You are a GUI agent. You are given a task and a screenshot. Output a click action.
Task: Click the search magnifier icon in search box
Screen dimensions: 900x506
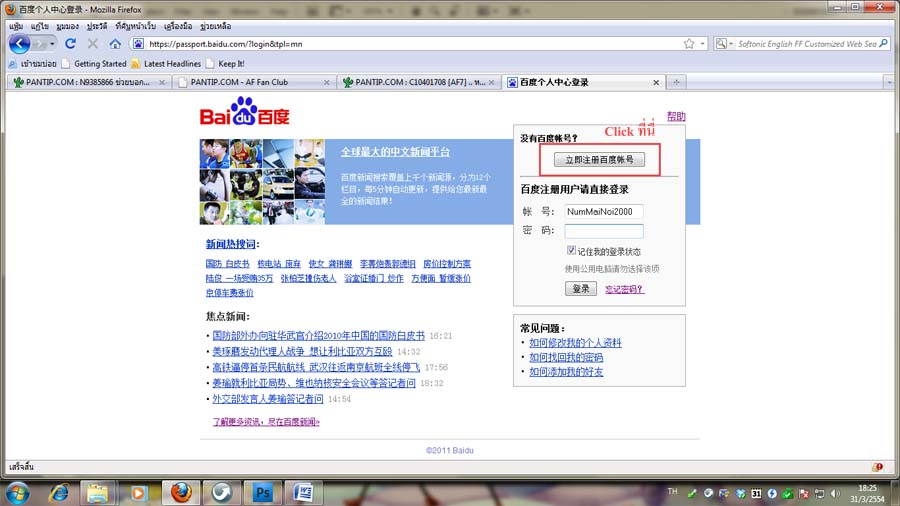pos(883,43)
